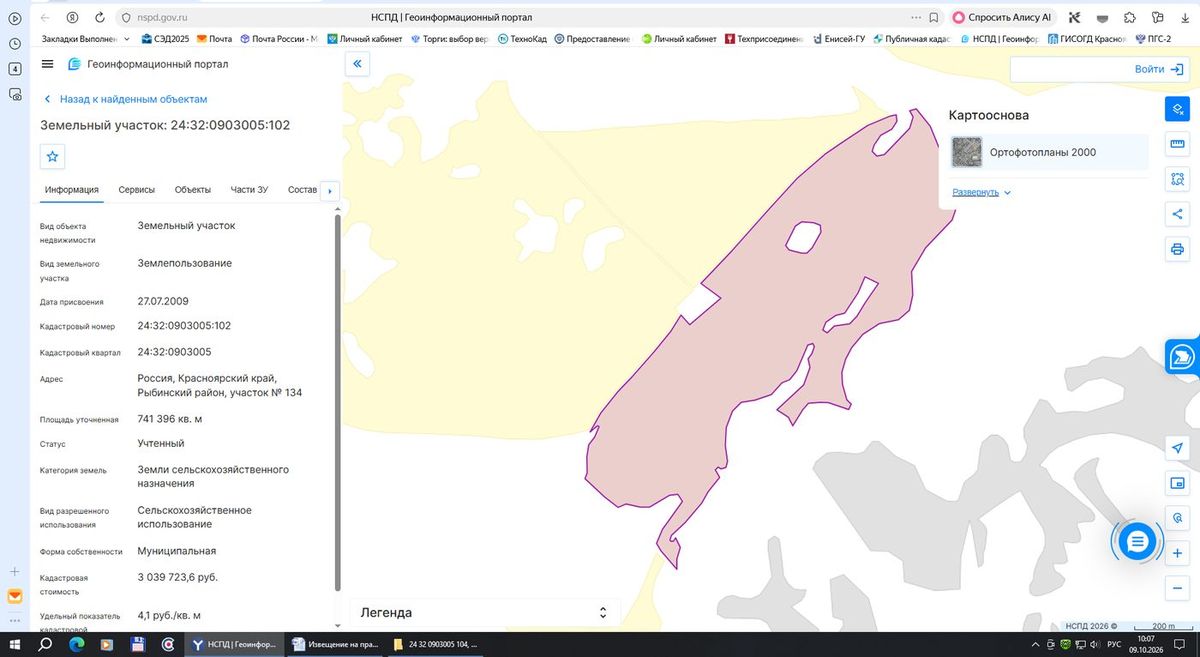1200x657 pixels.
Task: Open the Енисей-ГУ bookmark
Action: coord(838,39)
